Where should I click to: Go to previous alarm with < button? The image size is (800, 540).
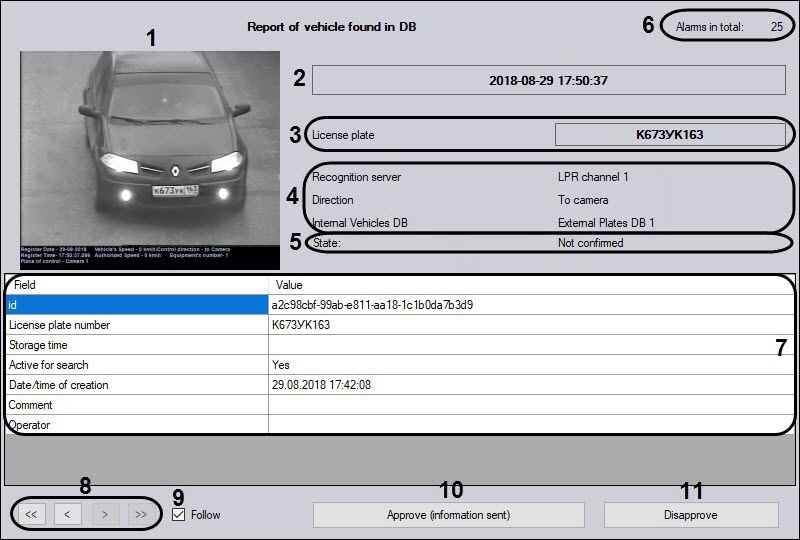[x=67, y=515]
